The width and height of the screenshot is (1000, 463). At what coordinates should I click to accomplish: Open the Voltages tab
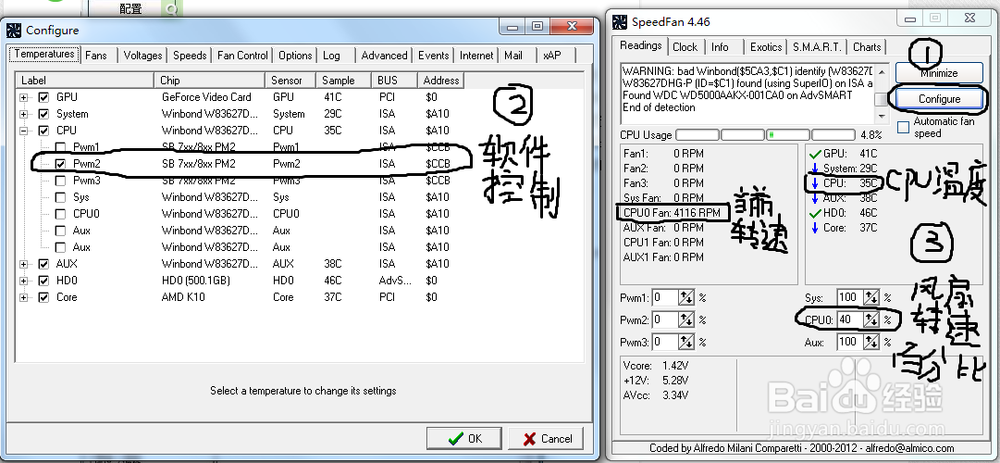[143, 55]
